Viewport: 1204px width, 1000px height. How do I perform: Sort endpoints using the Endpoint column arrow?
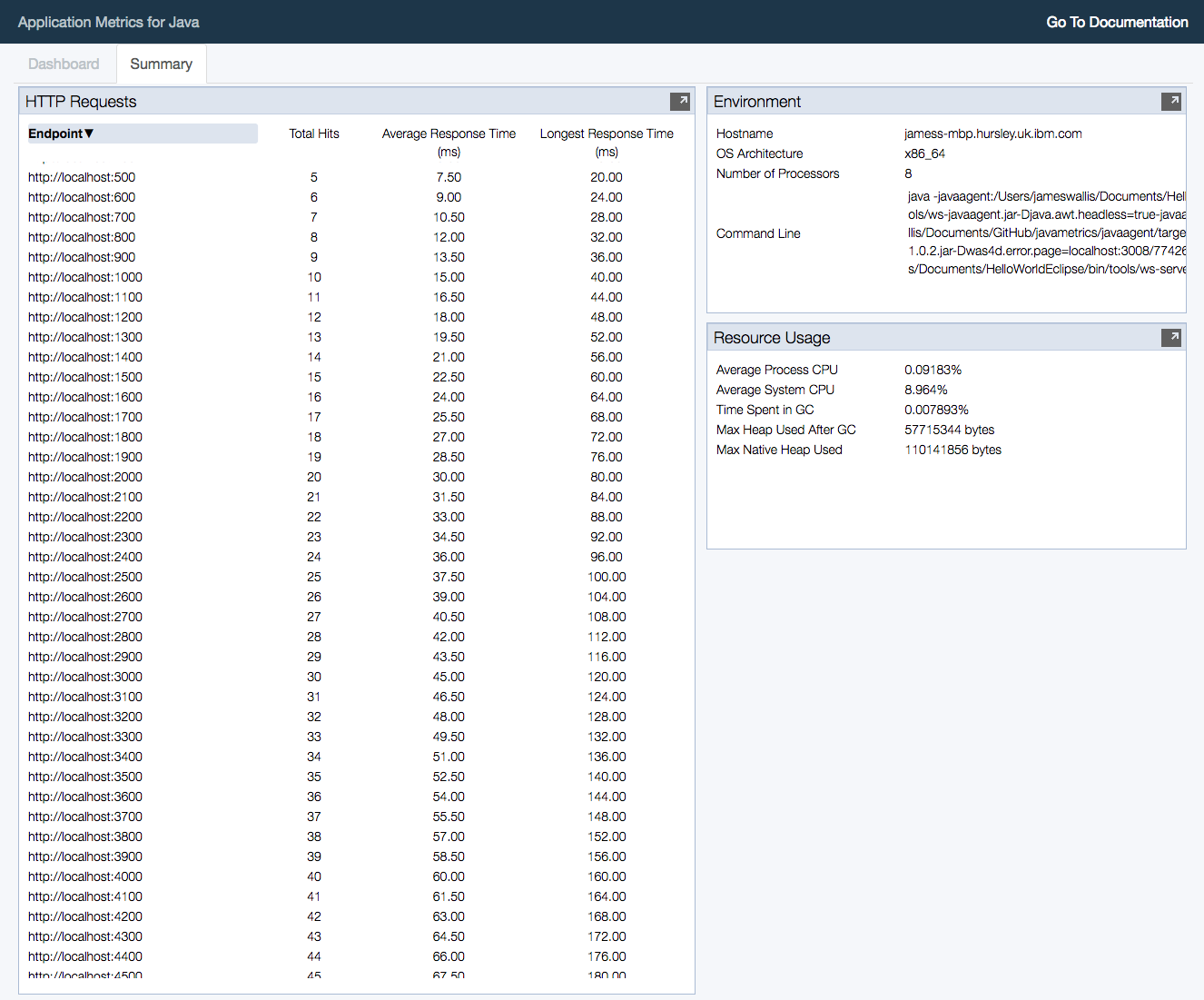[88, 133]
